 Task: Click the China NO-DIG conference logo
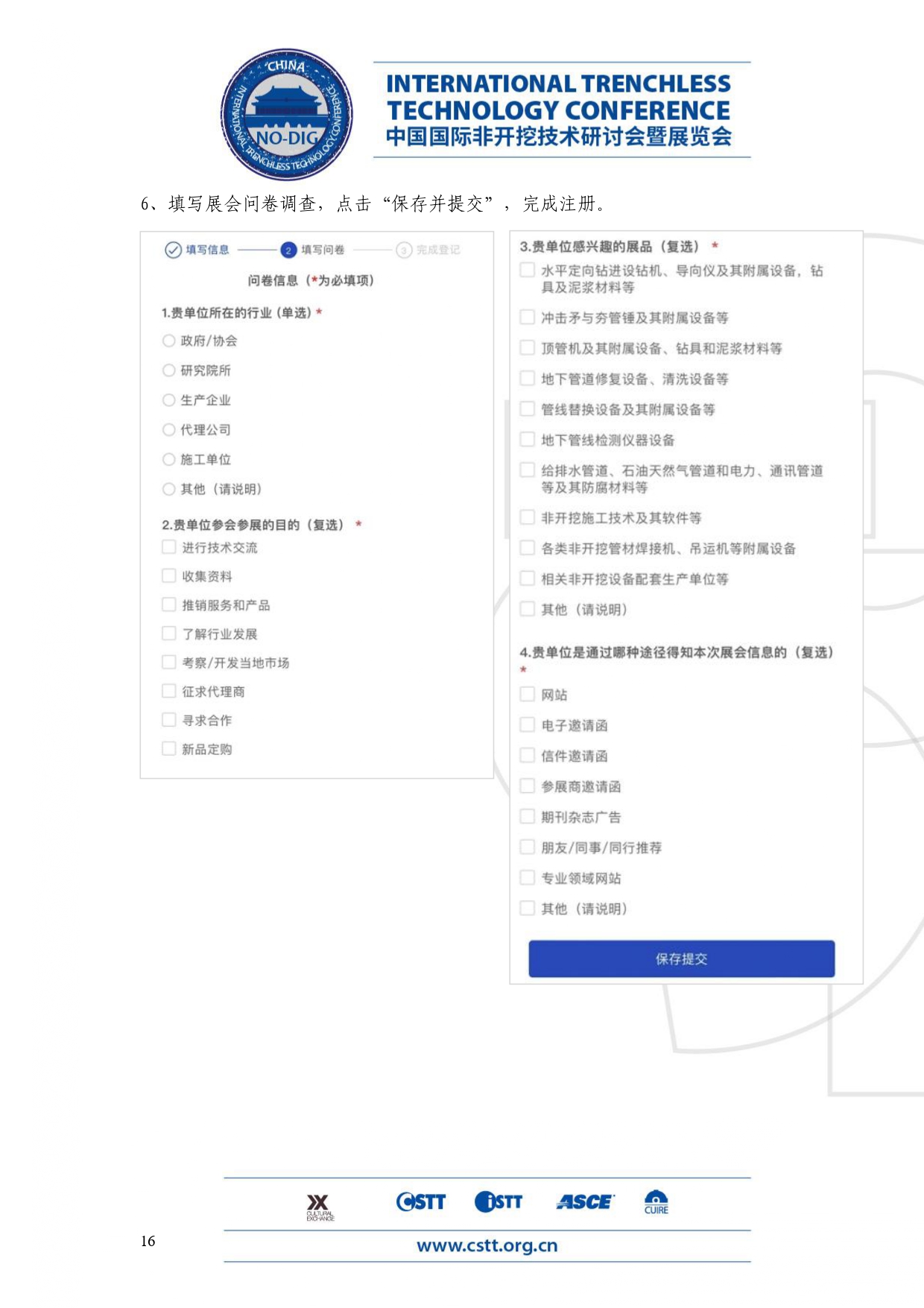[x=287, y=115]
